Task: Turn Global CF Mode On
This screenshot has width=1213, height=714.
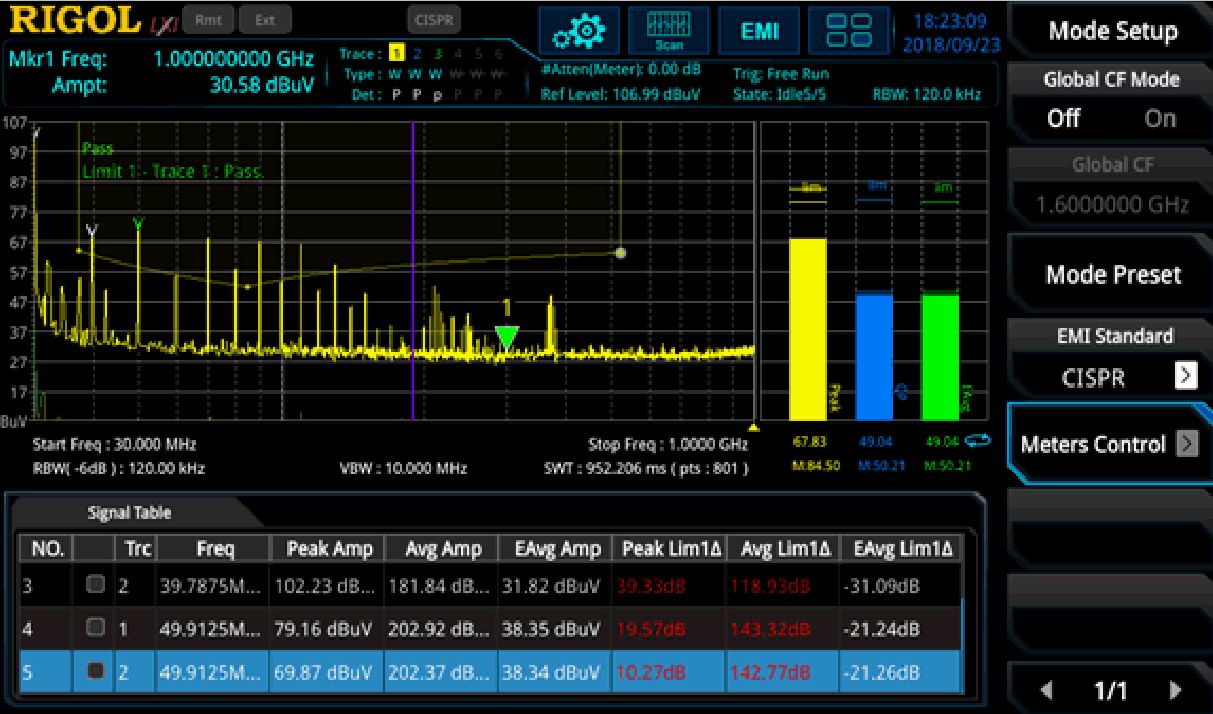Action: [1160, 118]
